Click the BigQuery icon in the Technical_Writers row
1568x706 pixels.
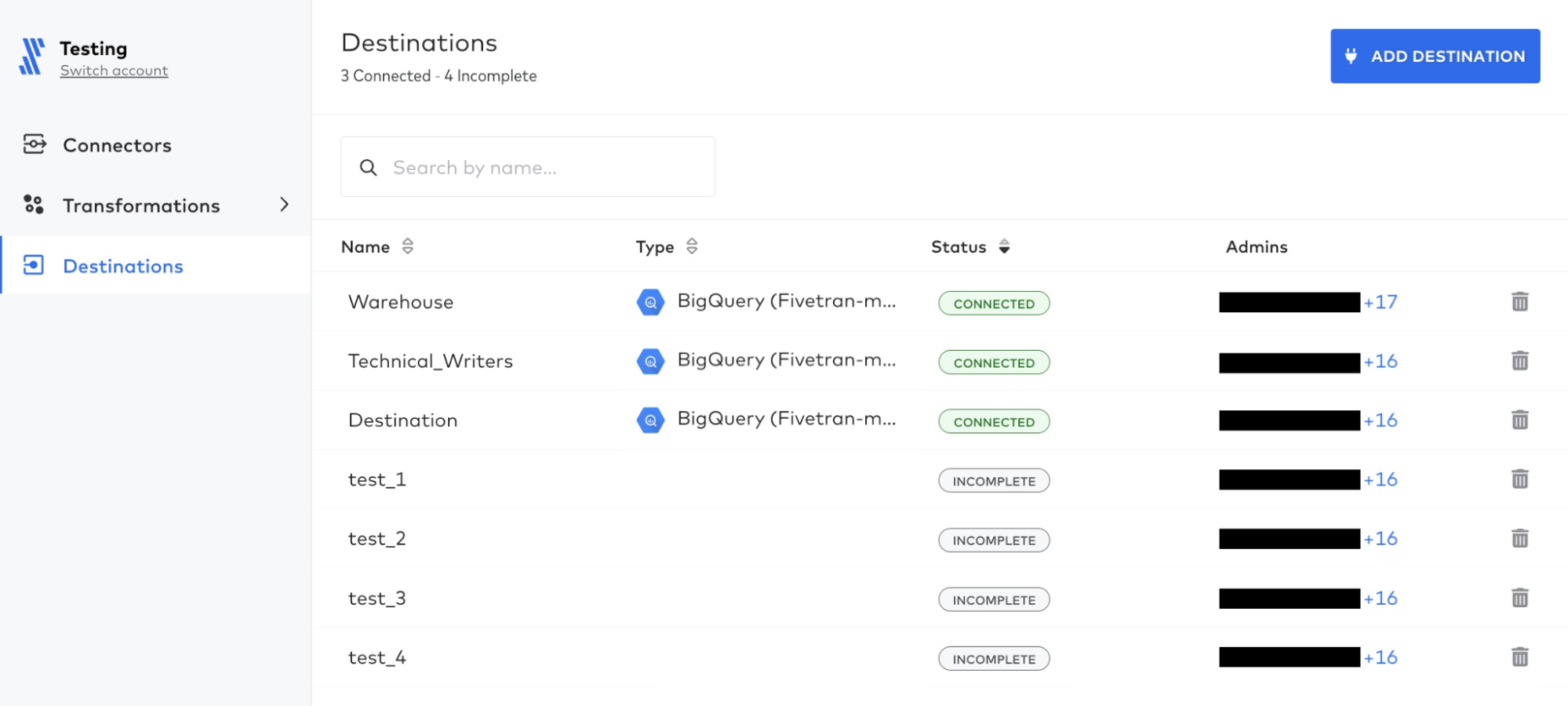[x=650, y=361]
